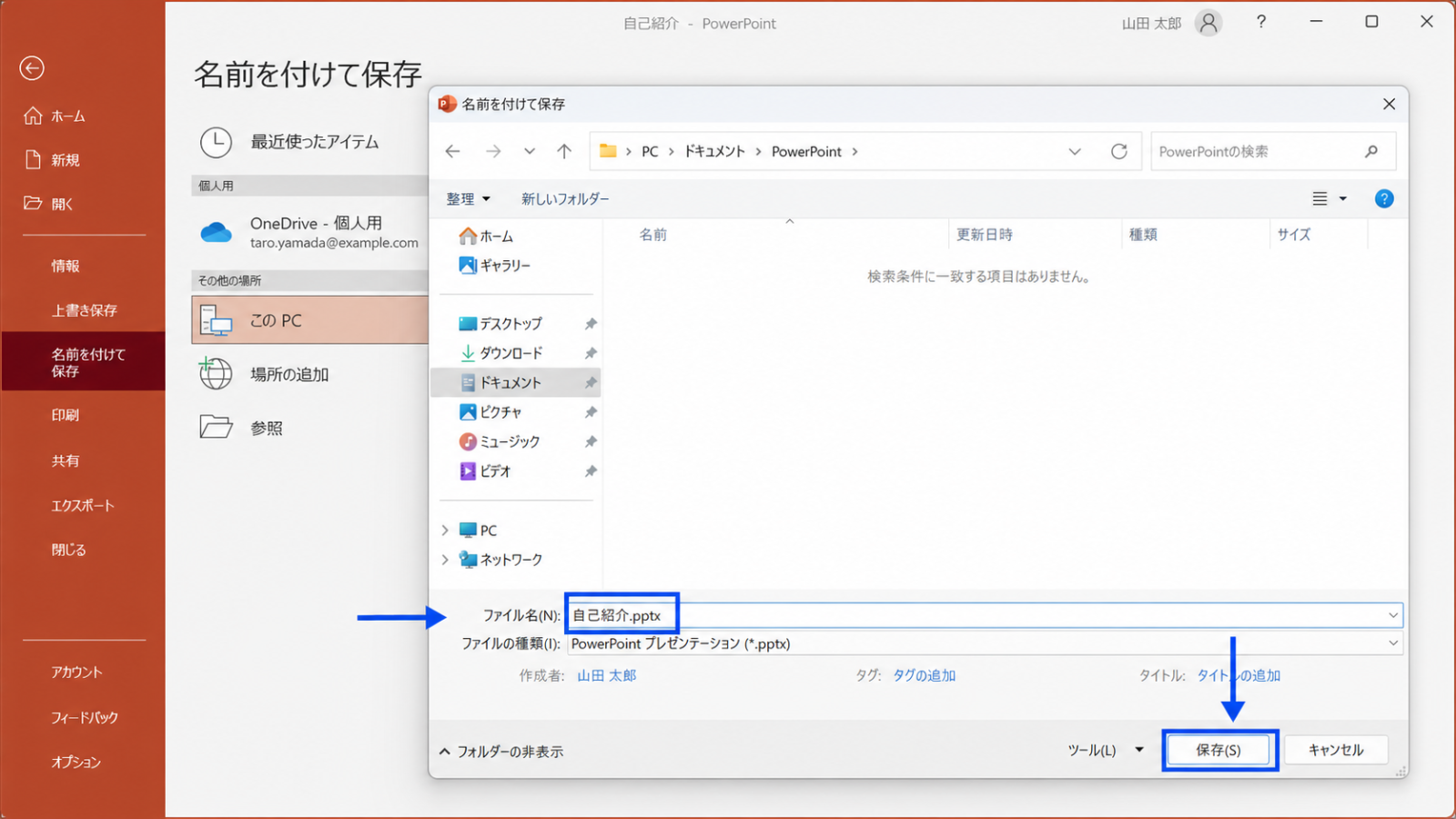Open the ホーム backstage menu item
Image resolution: width=1456 pixels, height=819 pixels.
pos(55,116)
